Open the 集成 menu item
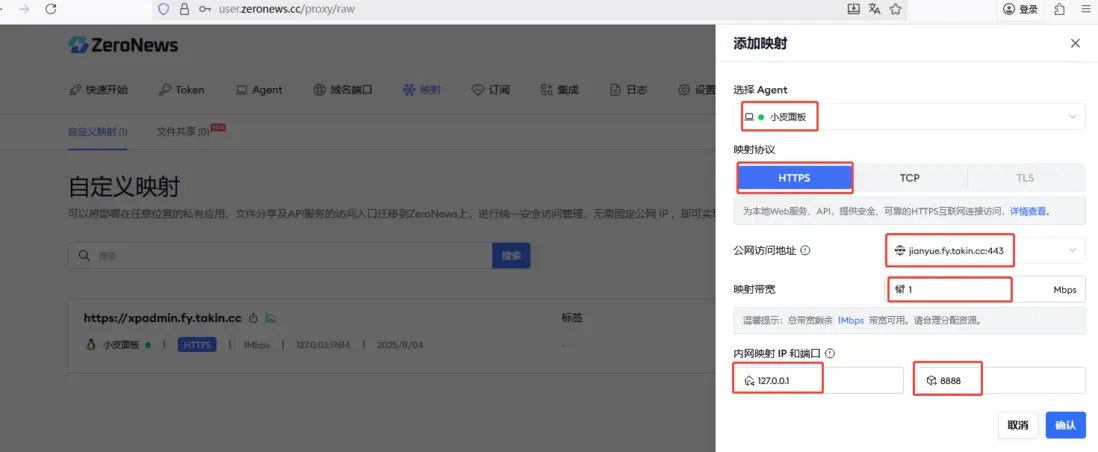Viewport: 1098px width, 452px height. (560, 90)
